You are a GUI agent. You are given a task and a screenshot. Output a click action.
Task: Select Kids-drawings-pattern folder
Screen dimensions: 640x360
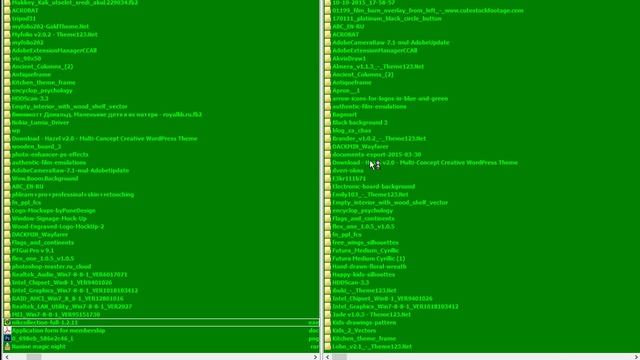click(x=364, y=322)
